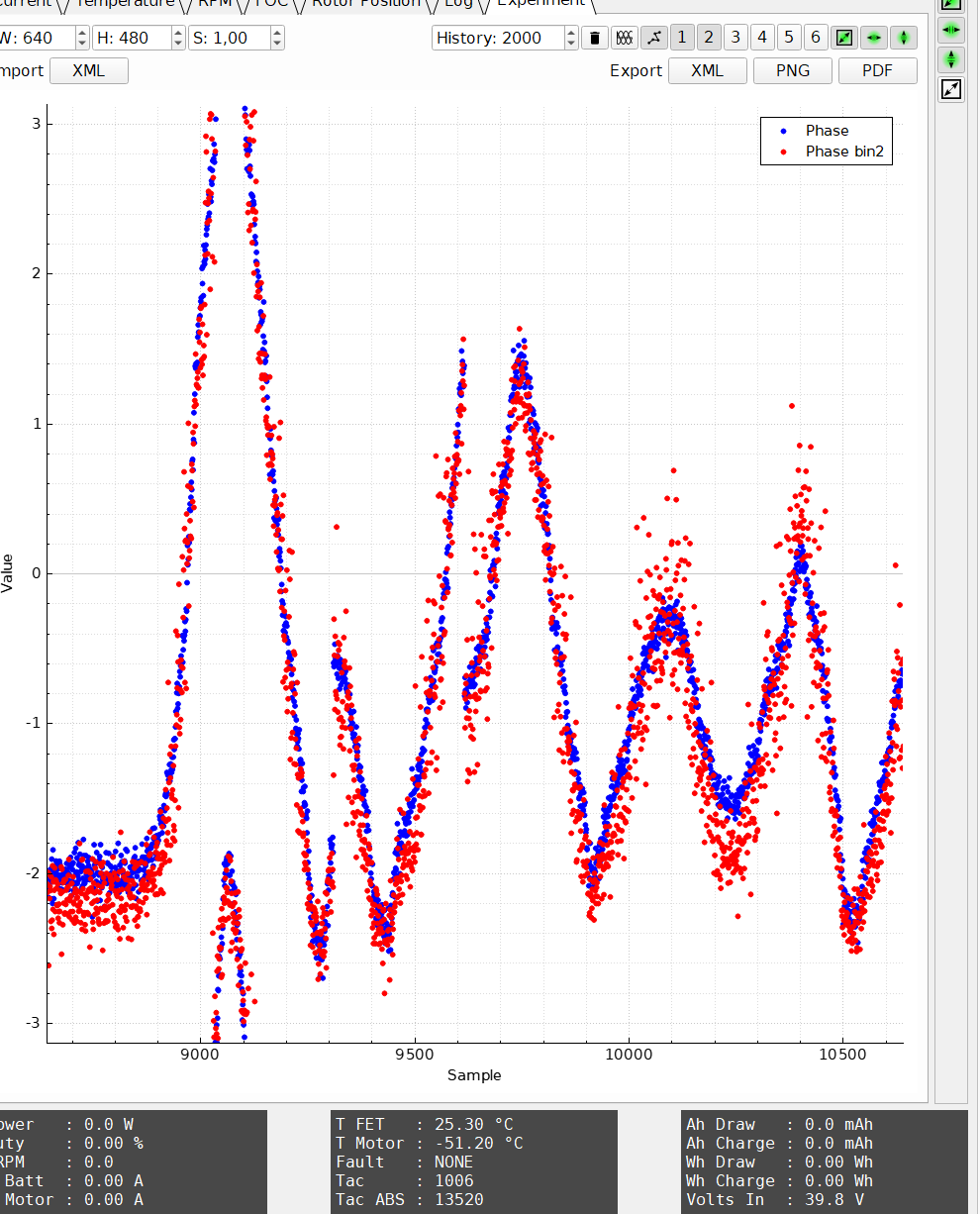Click the rescale icon in right sidebar
Image resolution: width=980 pixels, height=1214 pixels.
[950, 90]
